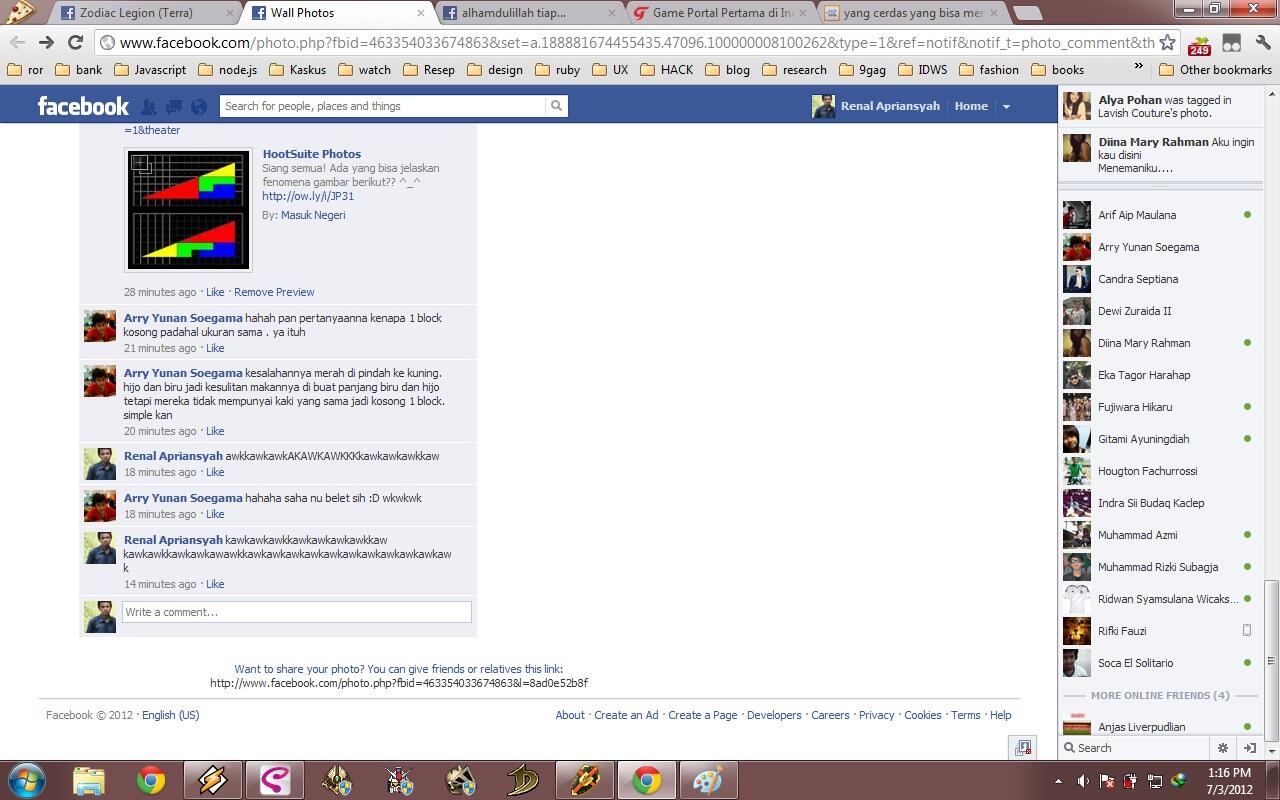
Task: Click the chat friends Search field
Action: 1134,747
